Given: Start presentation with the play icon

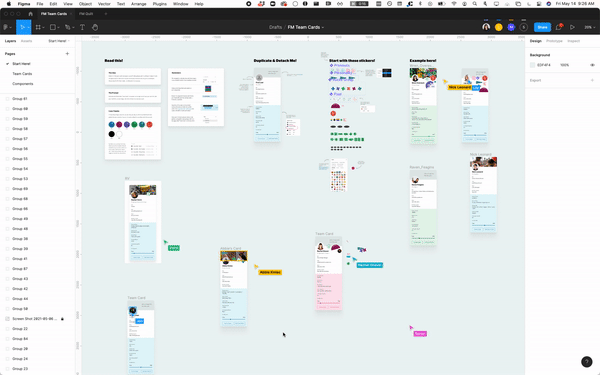Looking at the screenshot, I should click(x=572, y=27).
